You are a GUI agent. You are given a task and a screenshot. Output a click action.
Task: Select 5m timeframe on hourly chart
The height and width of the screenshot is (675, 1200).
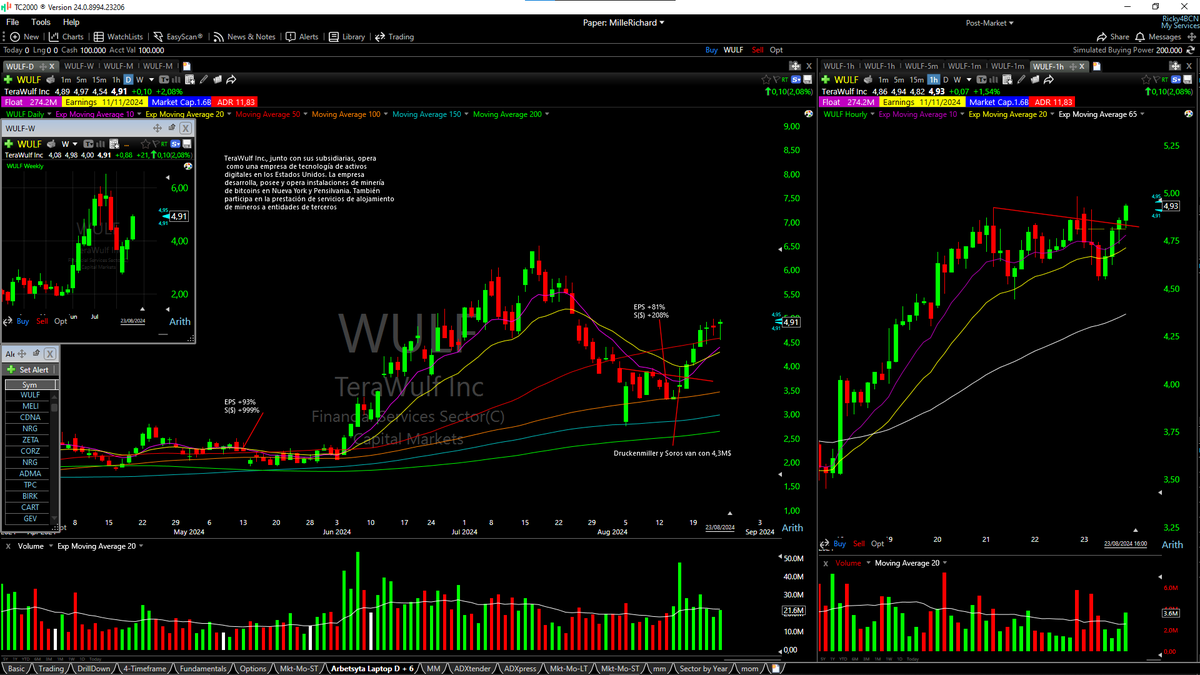tap(899, 79)
